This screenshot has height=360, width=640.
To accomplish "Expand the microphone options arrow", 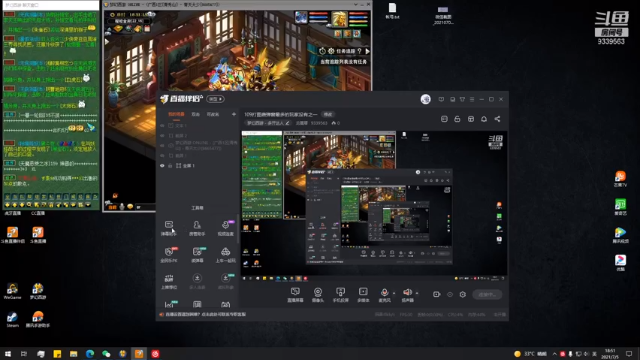I will [x=394, y=293].
